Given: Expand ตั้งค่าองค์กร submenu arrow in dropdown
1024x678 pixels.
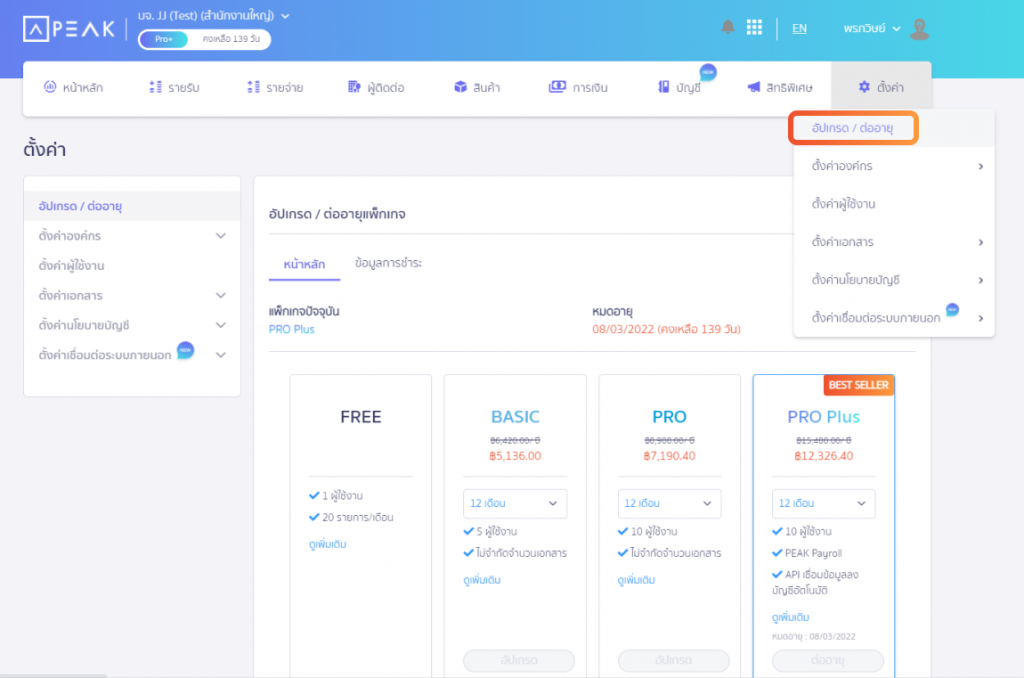Looking at the screenshot, I should point(980,167).
